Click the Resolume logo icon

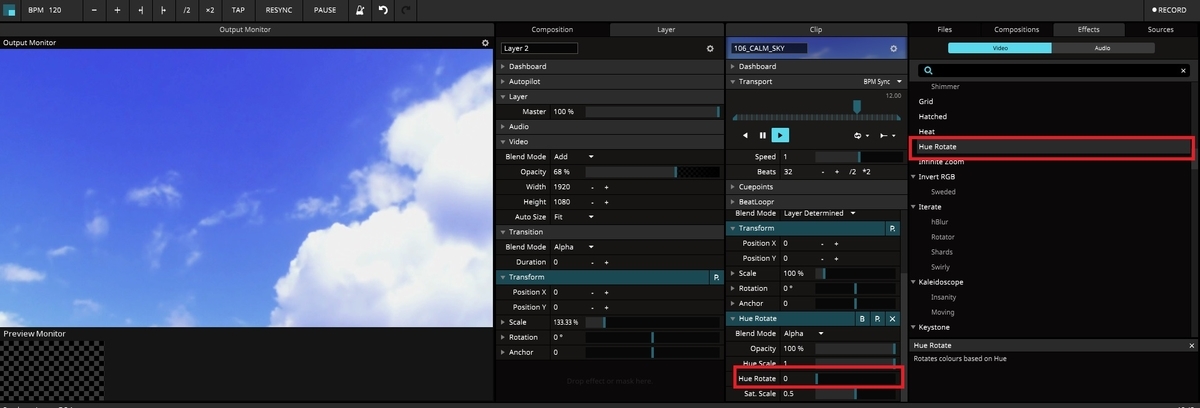click(11, 9)
